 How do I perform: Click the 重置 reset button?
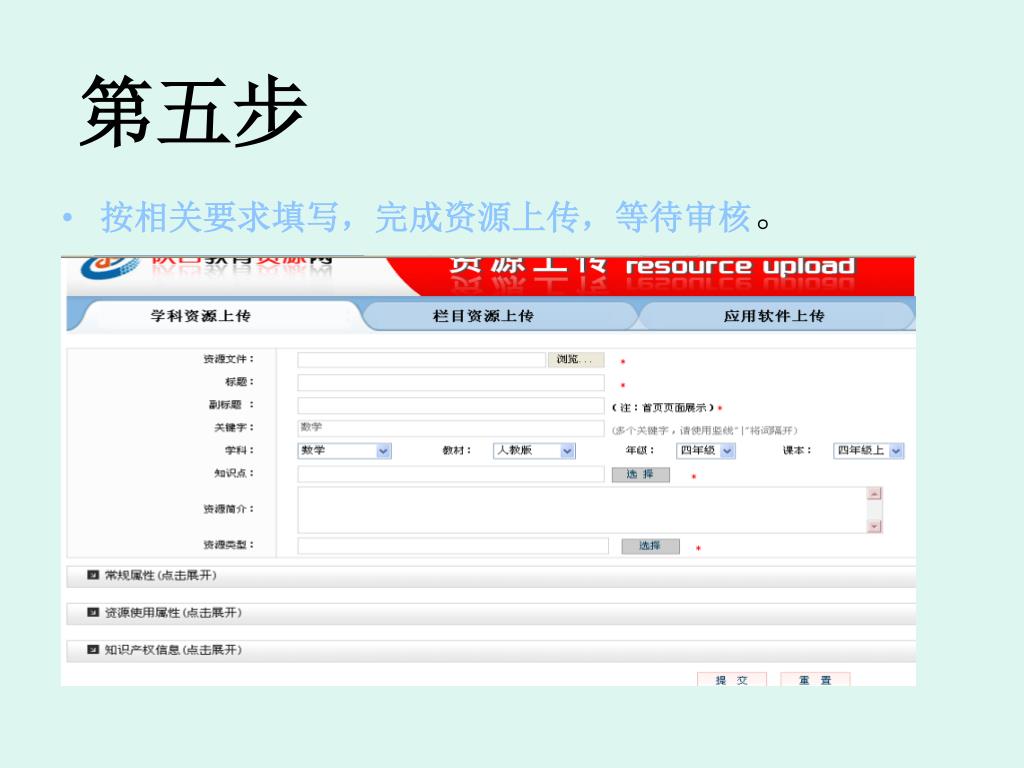[815, 680]
